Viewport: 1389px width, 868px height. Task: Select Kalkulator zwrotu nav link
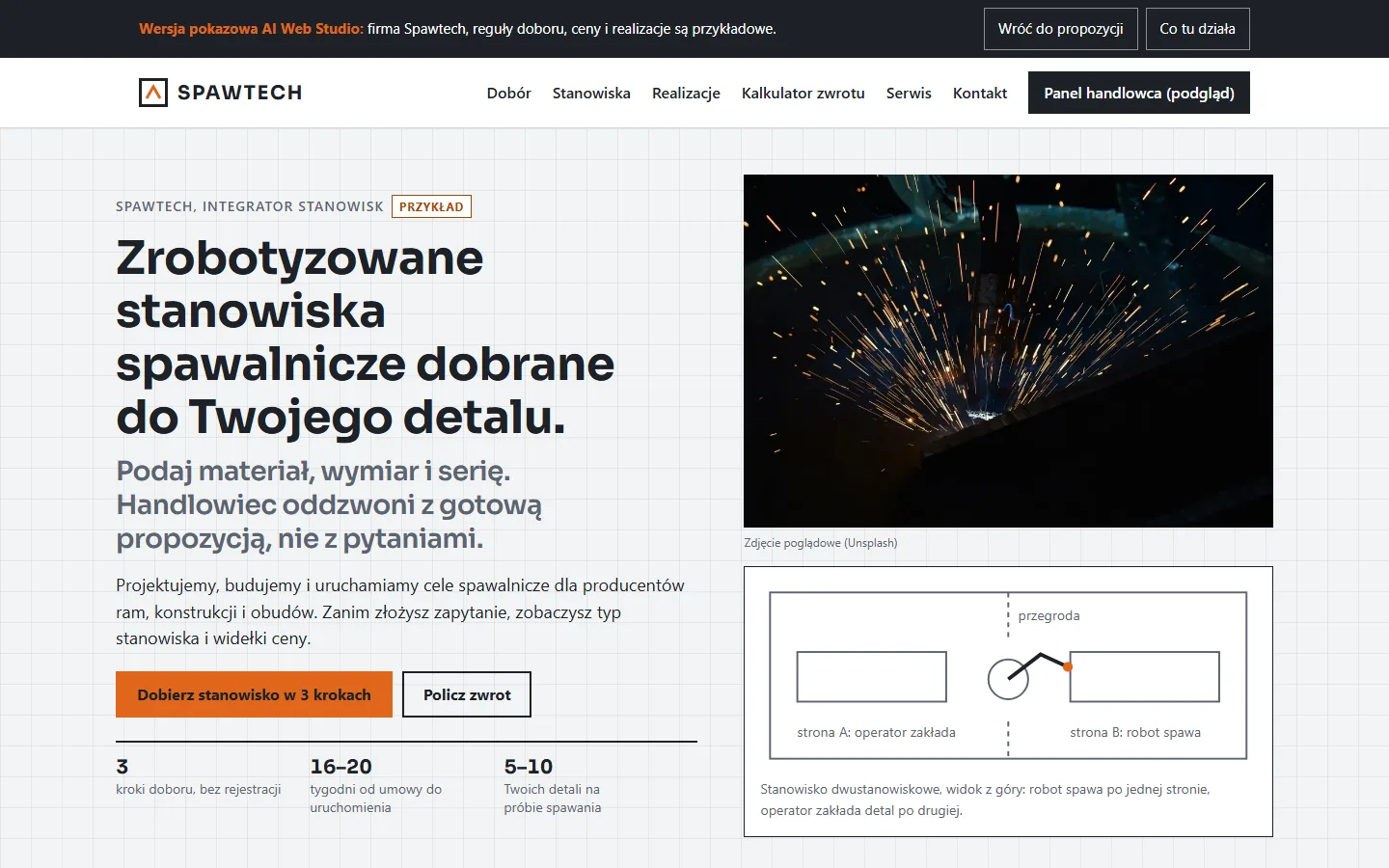[x=803, y=94]
